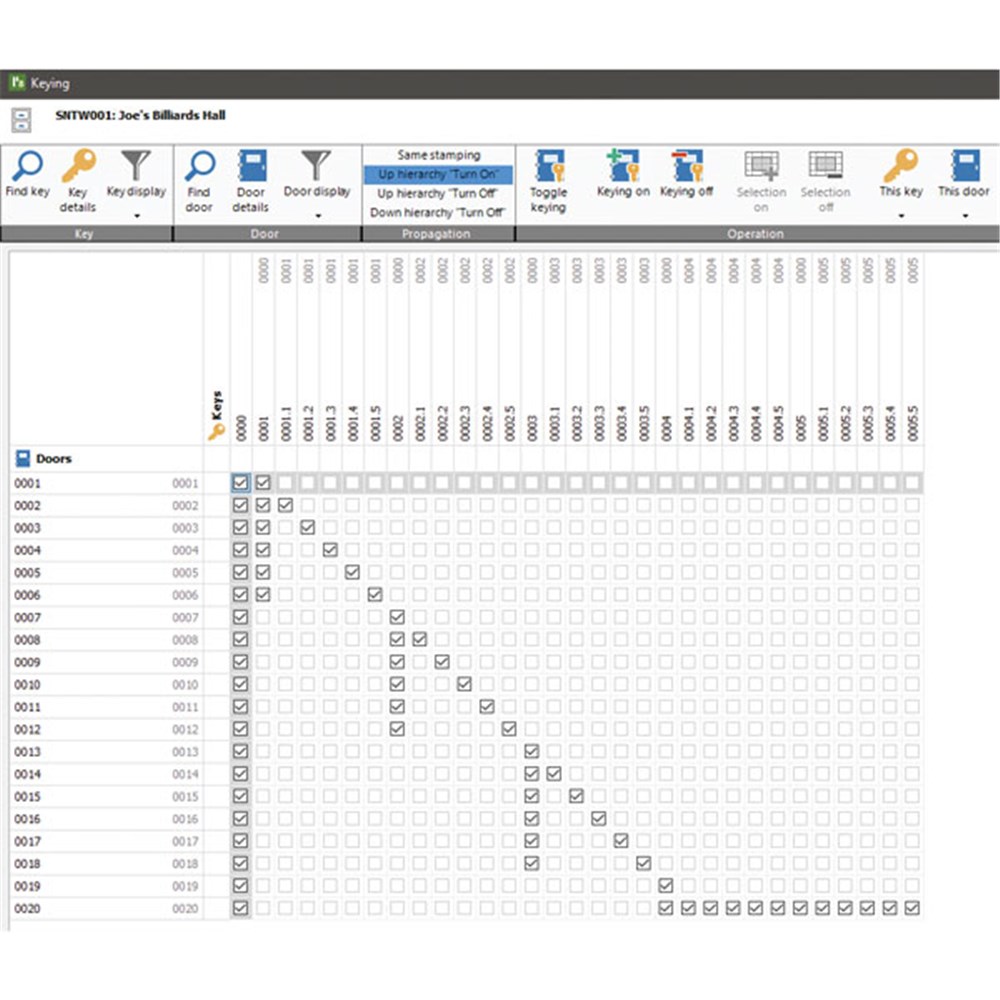Expand the Key display filter dropdown

[136, 214]
